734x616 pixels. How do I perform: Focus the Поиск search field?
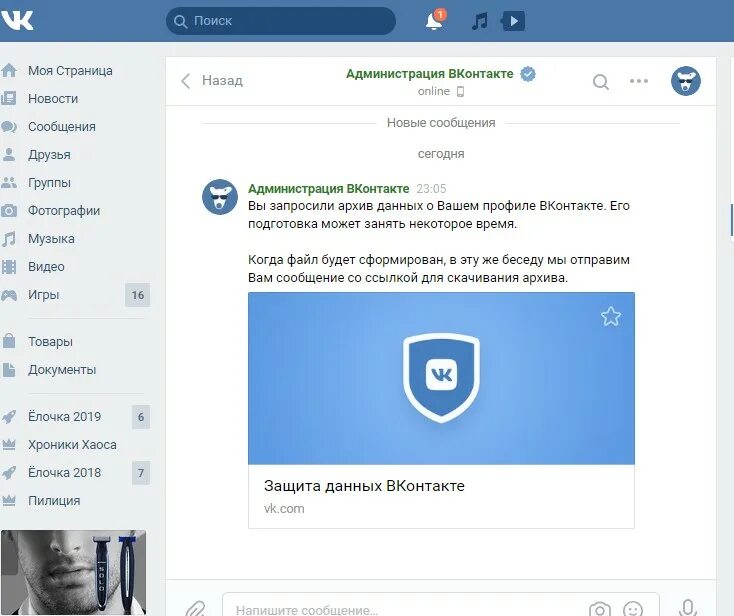click(281, 21)
